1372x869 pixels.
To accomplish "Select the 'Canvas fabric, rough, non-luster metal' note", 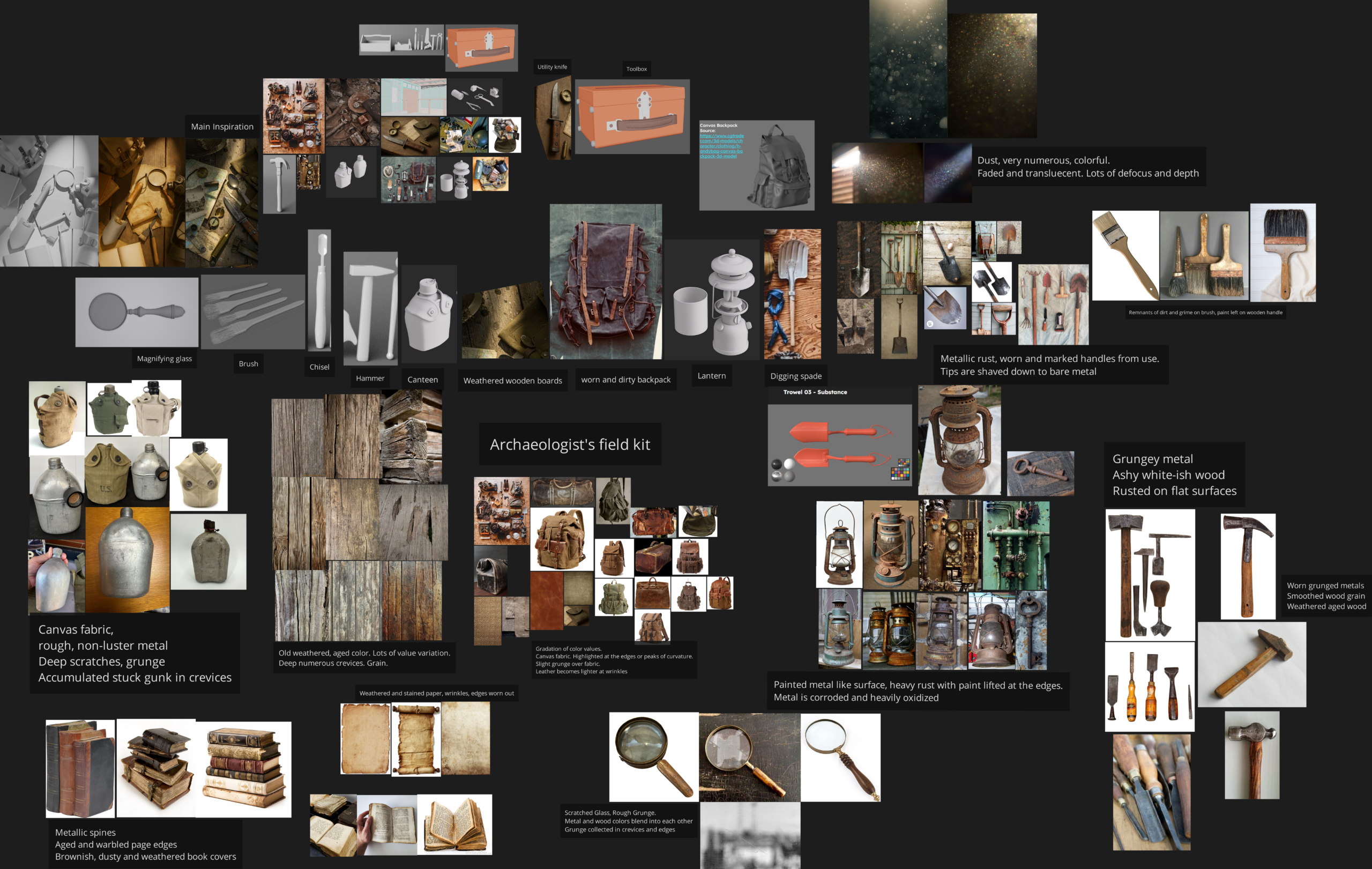I will click(x=135, y=653).
